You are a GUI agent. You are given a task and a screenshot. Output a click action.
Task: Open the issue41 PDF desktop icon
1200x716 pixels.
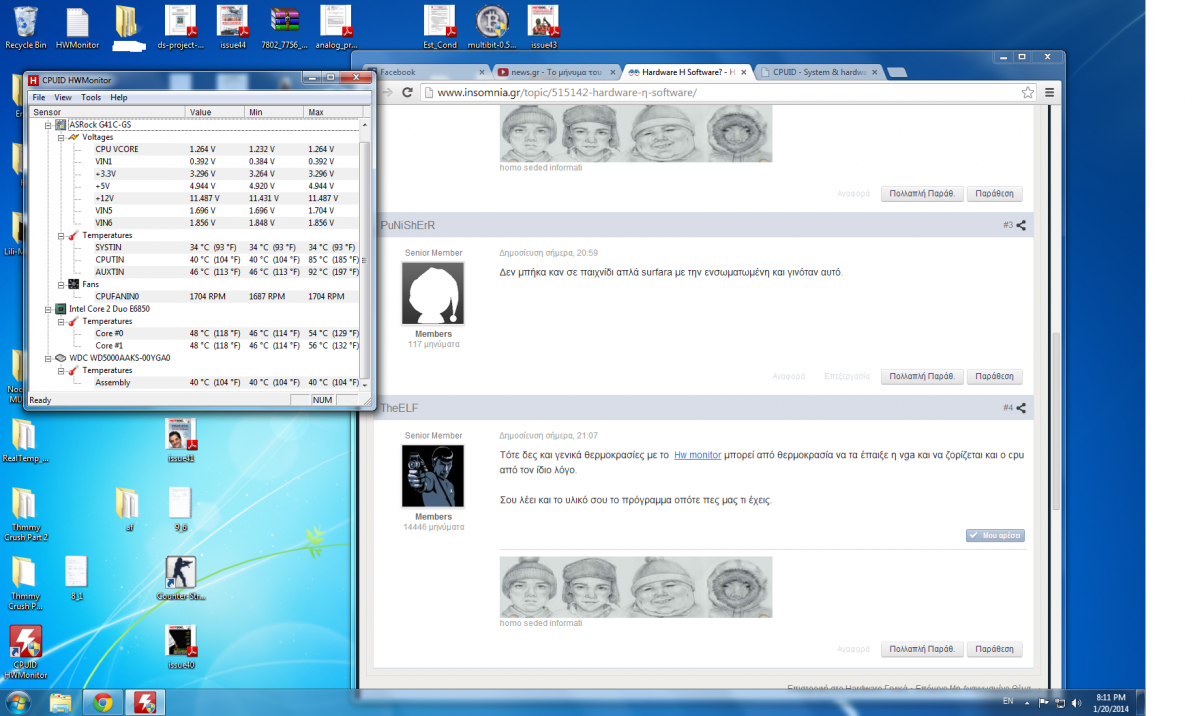tap(181, 441)
